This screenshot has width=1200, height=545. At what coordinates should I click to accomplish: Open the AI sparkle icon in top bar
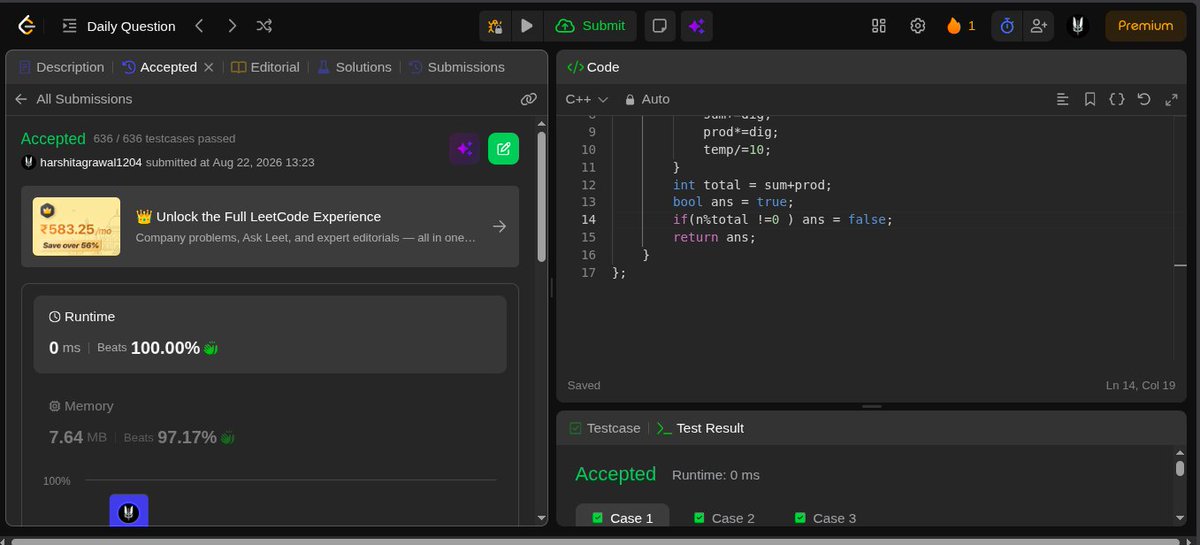697,26
